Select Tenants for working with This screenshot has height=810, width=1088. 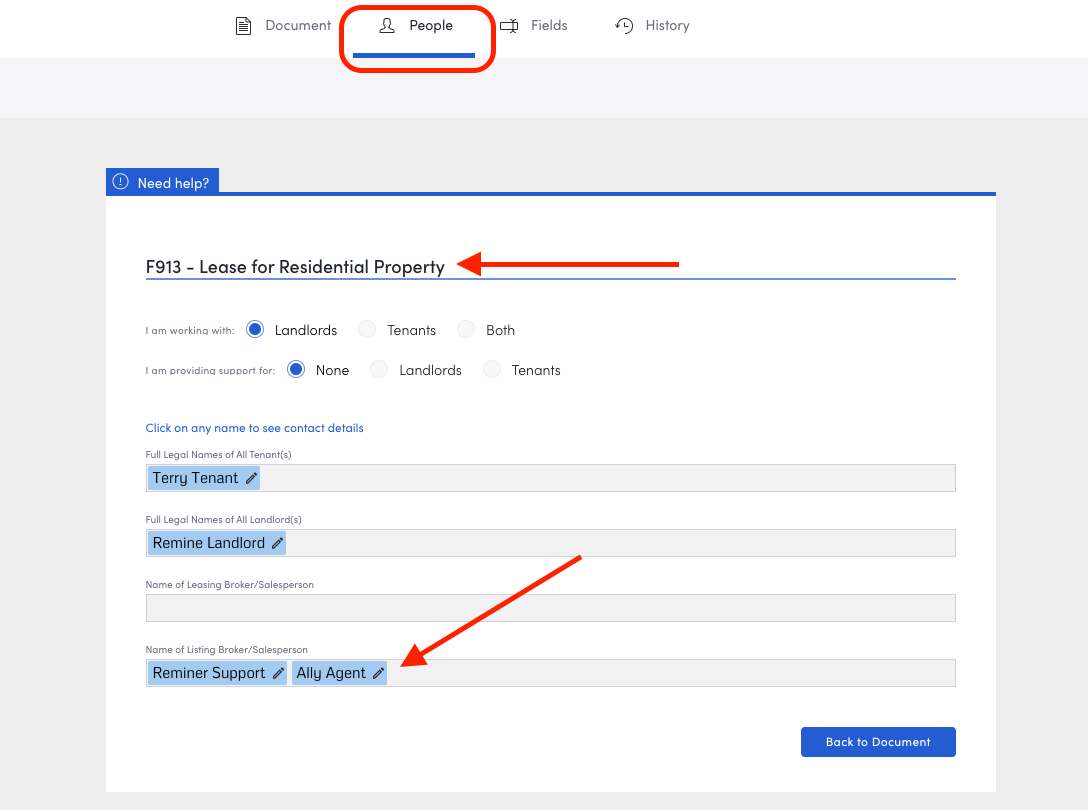367,330
